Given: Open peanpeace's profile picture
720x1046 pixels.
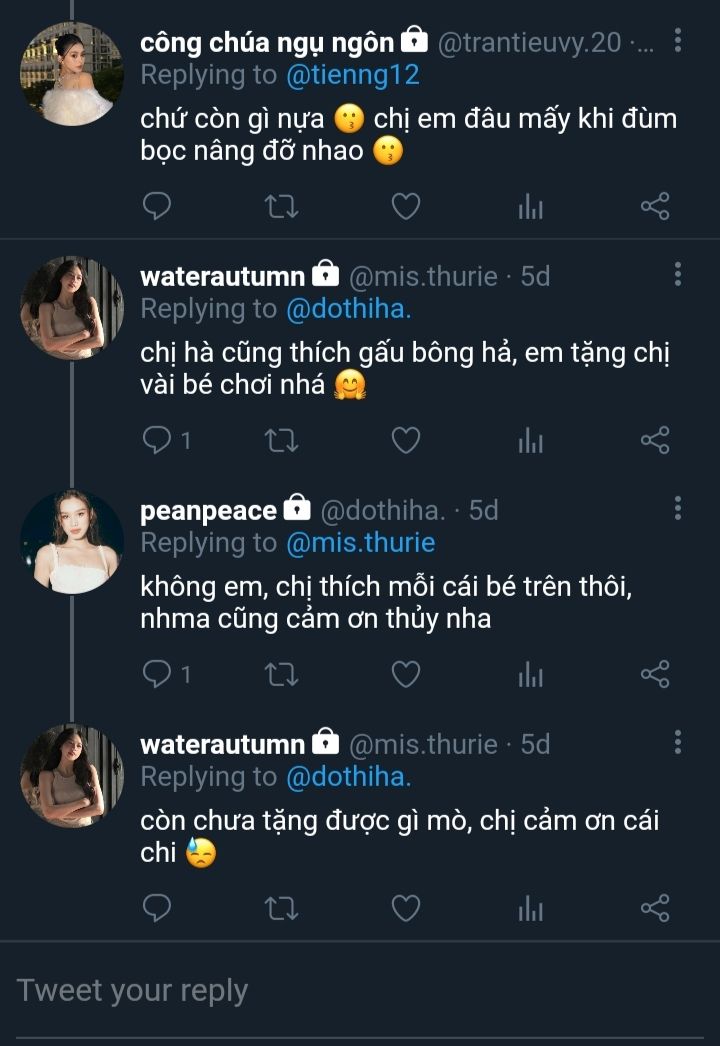Looking at the screenshot, I should click(x=72, y=541).
